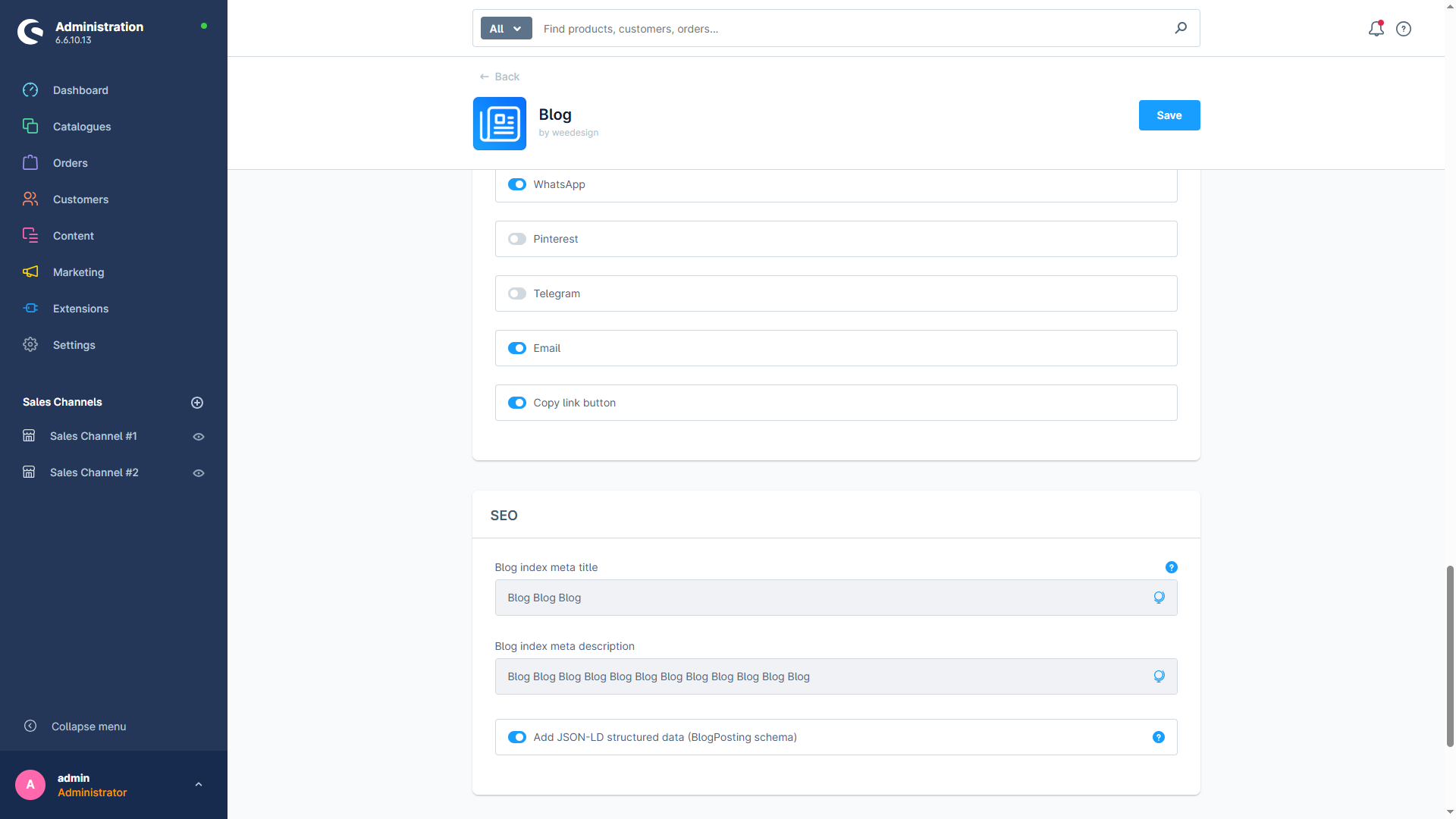This screenshot has width=1456, height=819.
Task: Click the search magnifier icon
Action: (x=1181, y=28)
